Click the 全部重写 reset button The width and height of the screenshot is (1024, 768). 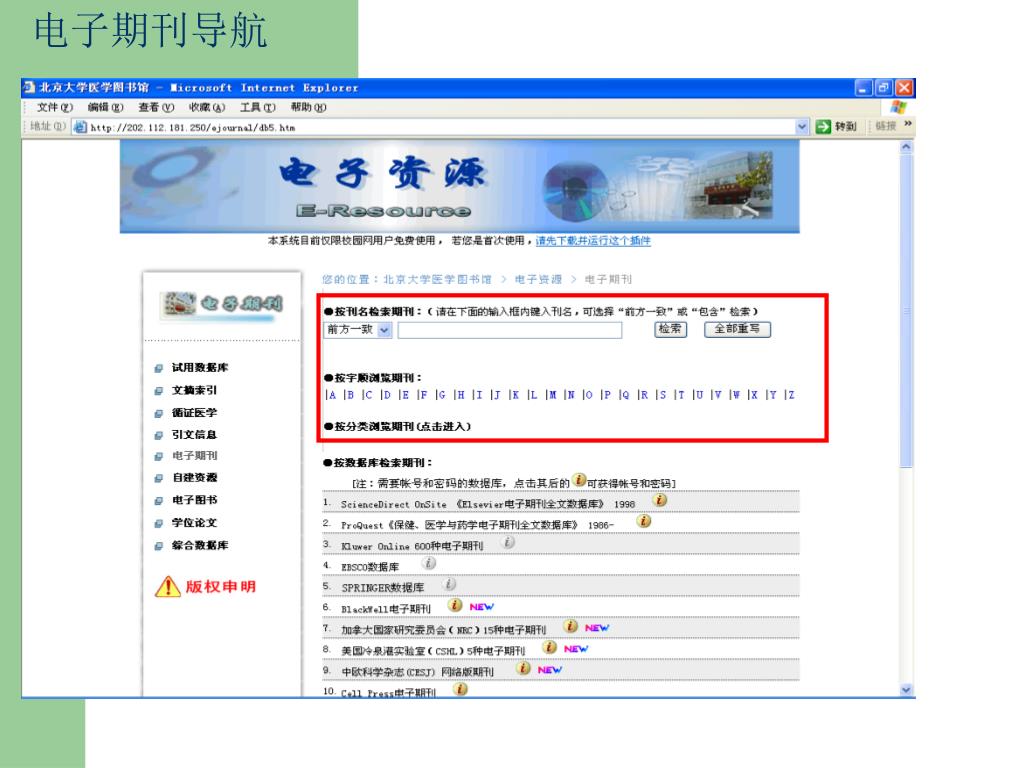coord(737,329)
